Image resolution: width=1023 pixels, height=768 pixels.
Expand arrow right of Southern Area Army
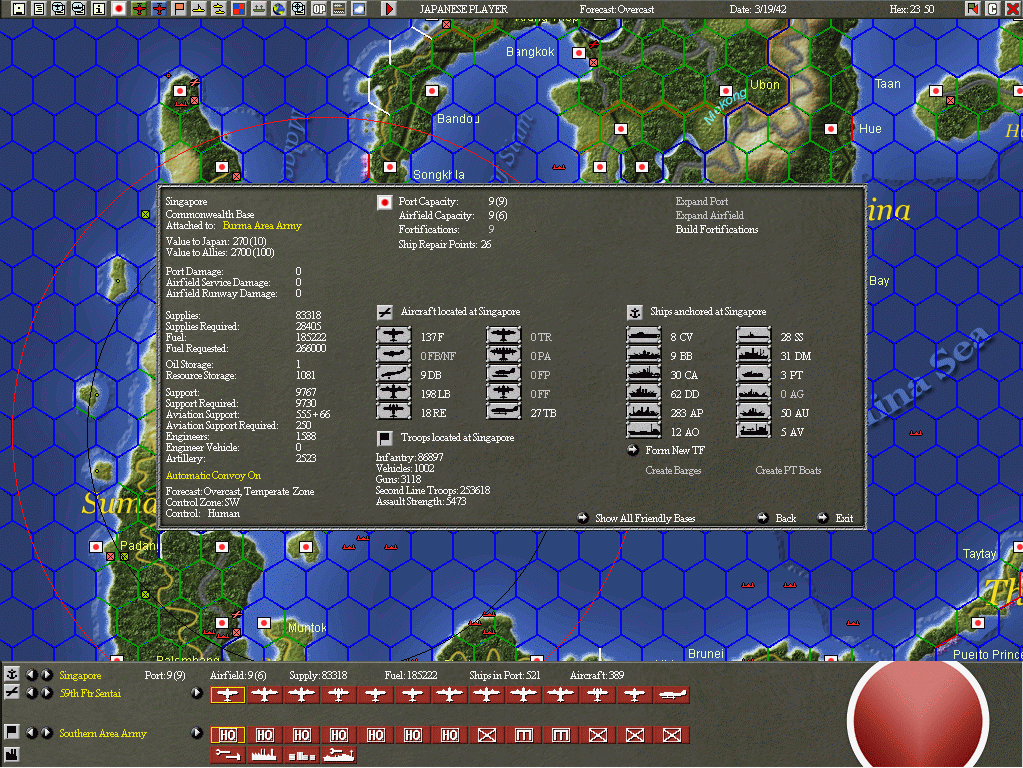(x=196, y=733)
